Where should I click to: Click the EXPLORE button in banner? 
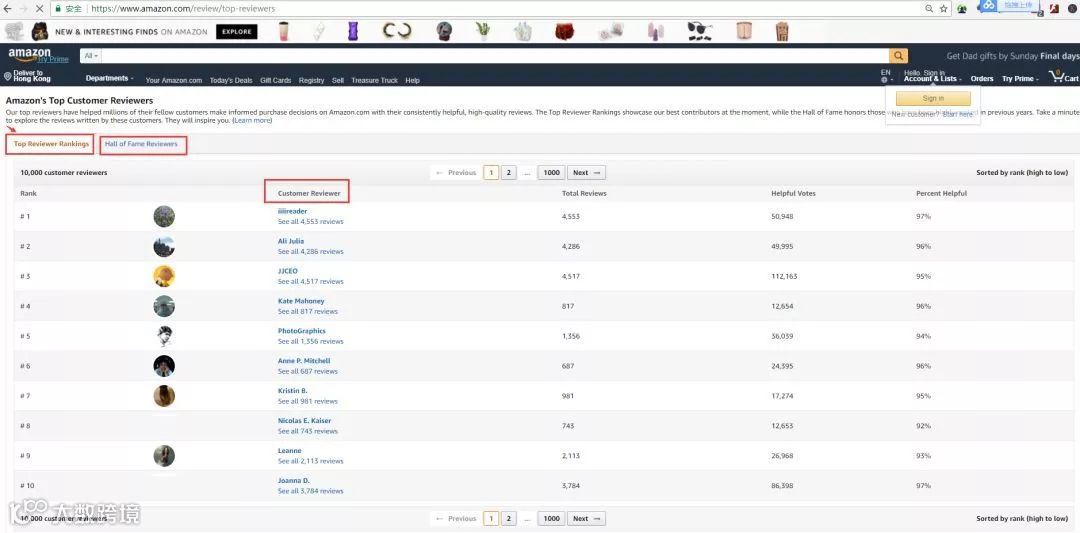(236, 32)
